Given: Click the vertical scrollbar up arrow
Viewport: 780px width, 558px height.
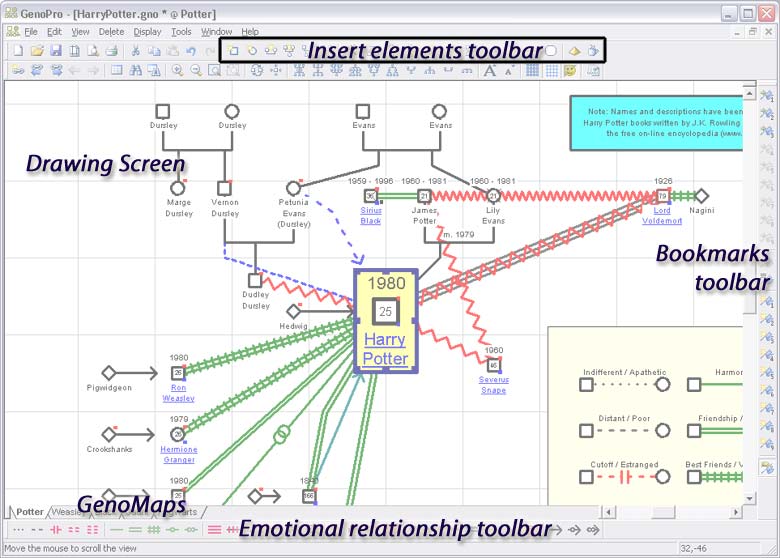Looking at the screenshot, I should [749, 93].
